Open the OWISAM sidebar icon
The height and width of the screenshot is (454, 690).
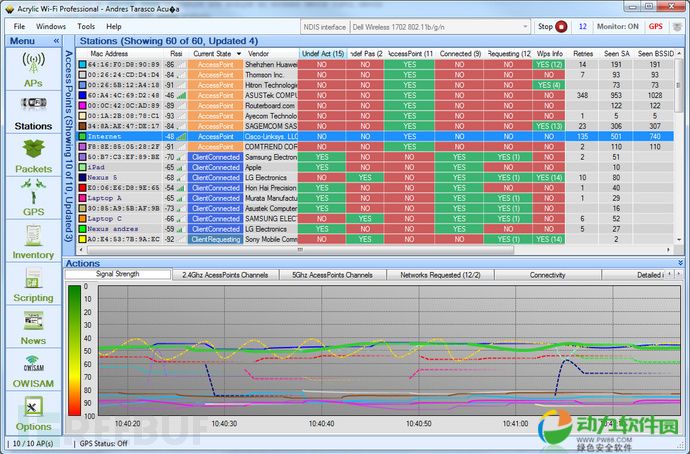(x=32, y=369)
